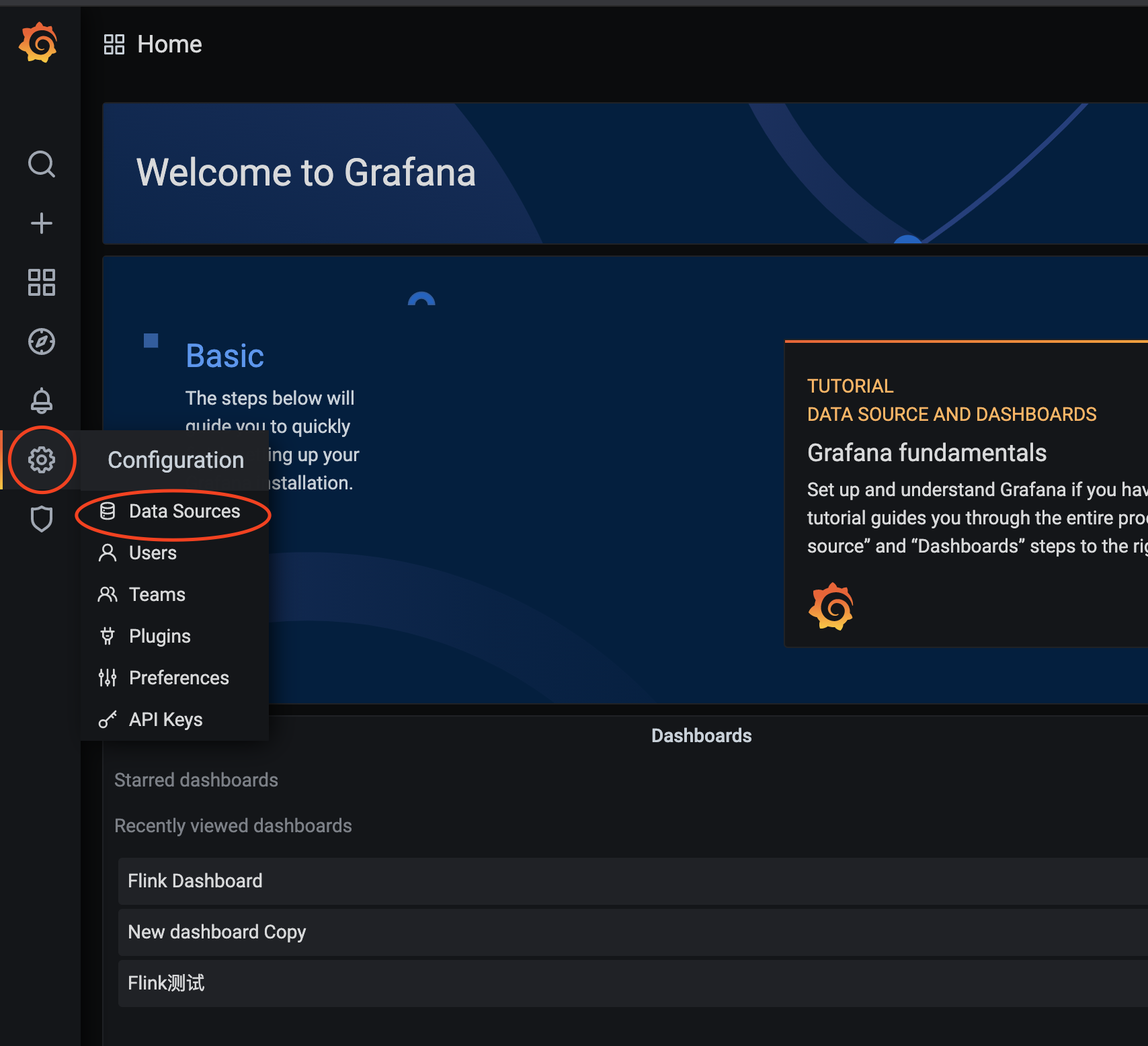The width and height of the screenshot is (1148, 1046).
Task: Open the Explore compass icon
Action: (x=42, y=341)
